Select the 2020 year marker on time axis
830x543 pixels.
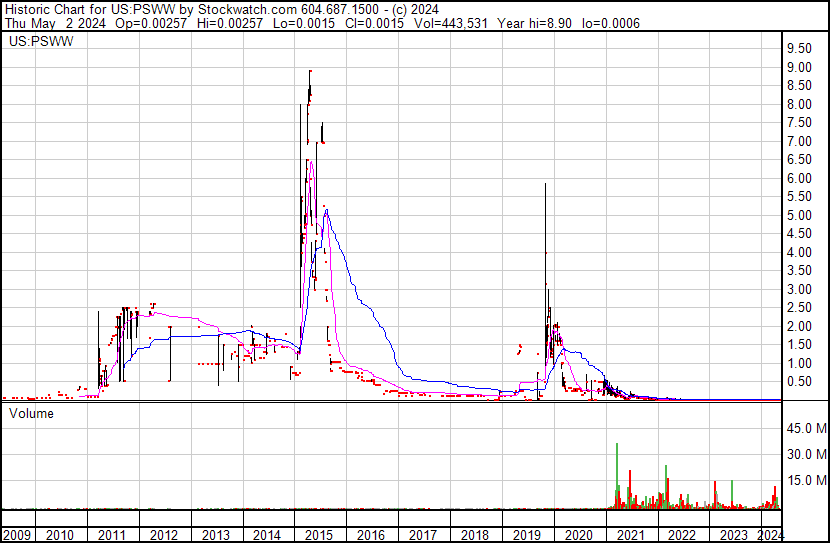(577, 535)
